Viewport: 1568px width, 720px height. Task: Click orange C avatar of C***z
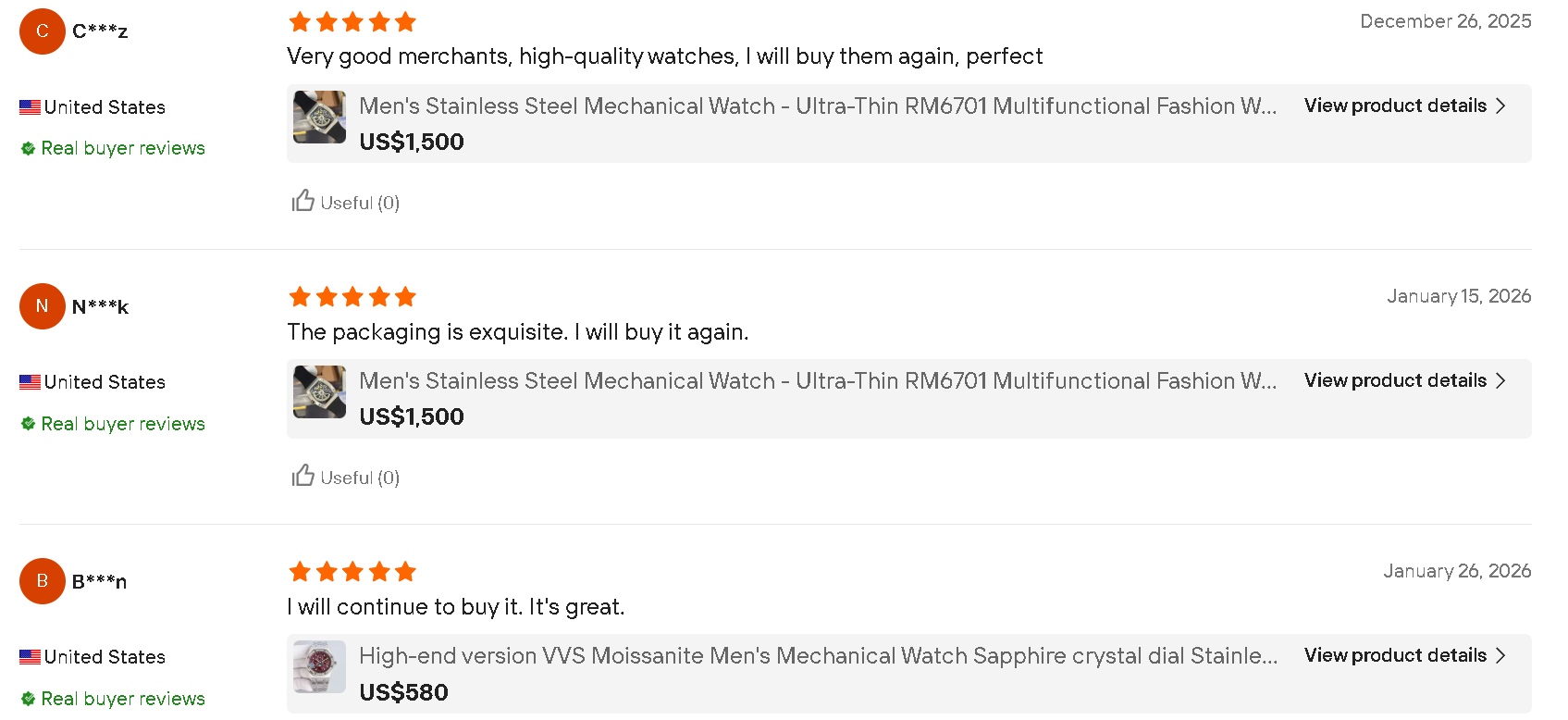point(43,31)
